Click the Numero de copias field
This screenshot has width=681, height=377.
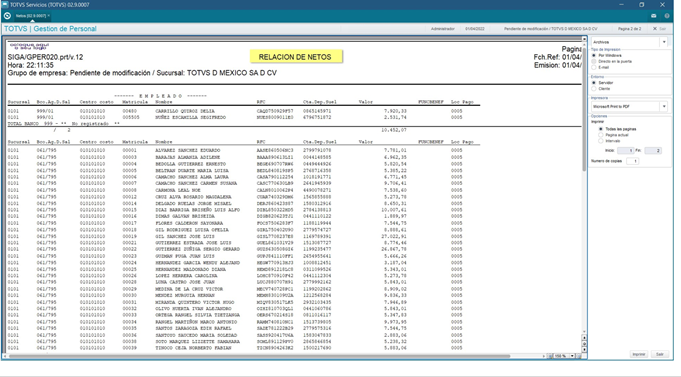(x=632, y=161)
